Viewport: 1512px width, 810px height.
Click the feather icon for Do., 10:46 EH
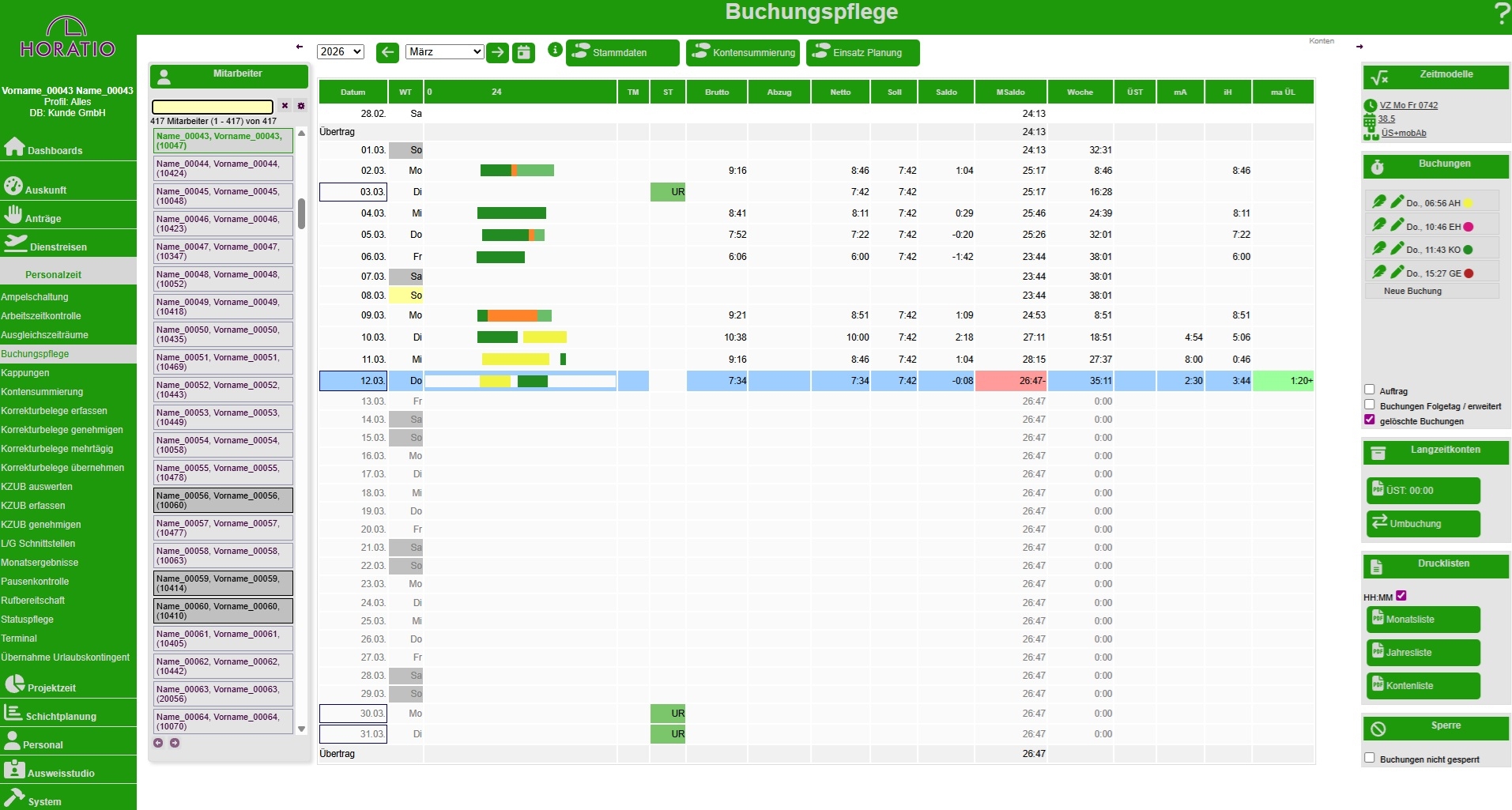[x=1379, y=225]
